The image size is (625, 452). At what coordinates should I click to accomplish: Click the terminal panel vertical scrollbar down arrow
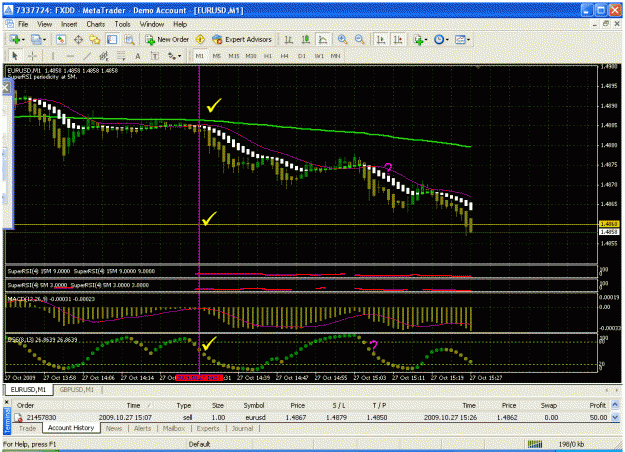point(615,417)
